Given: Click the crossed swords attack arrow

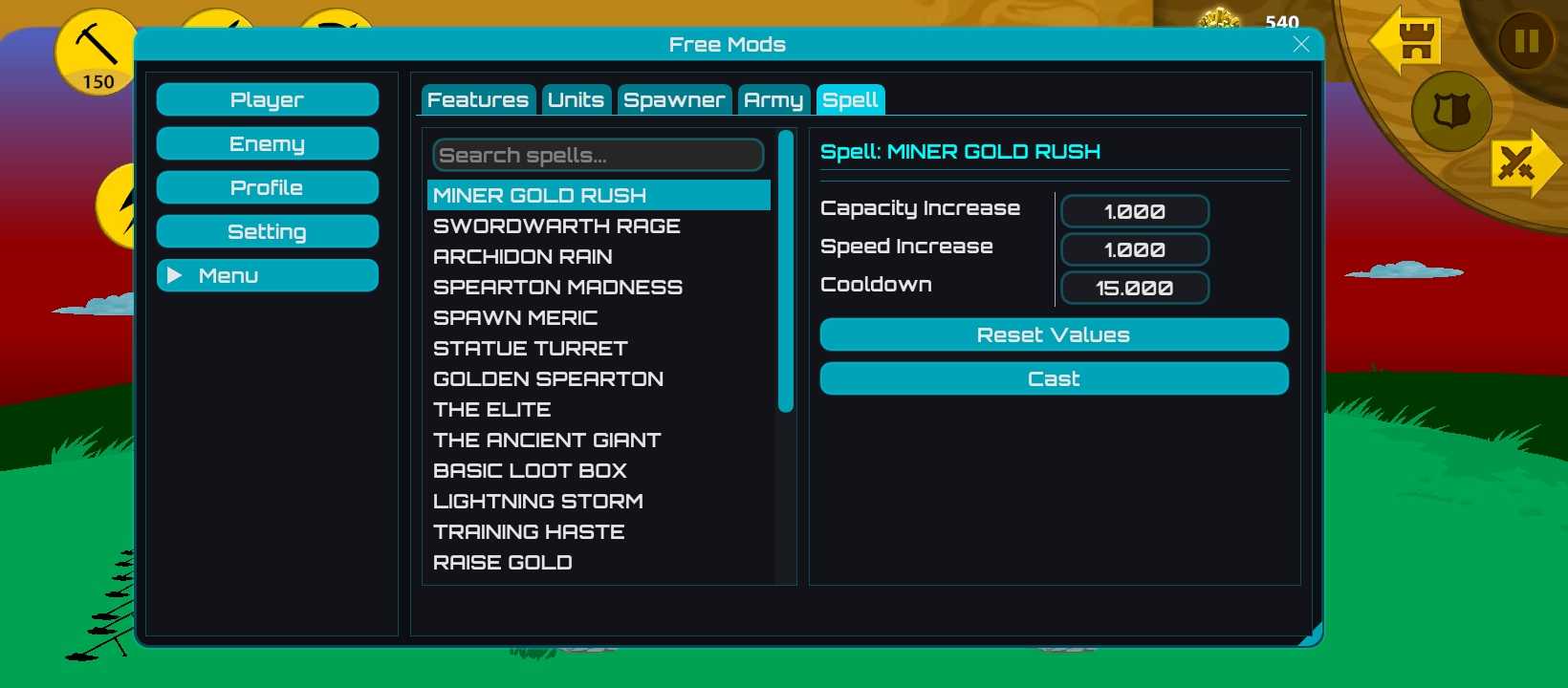Looking at the screenshot, I should (1524, 164).
